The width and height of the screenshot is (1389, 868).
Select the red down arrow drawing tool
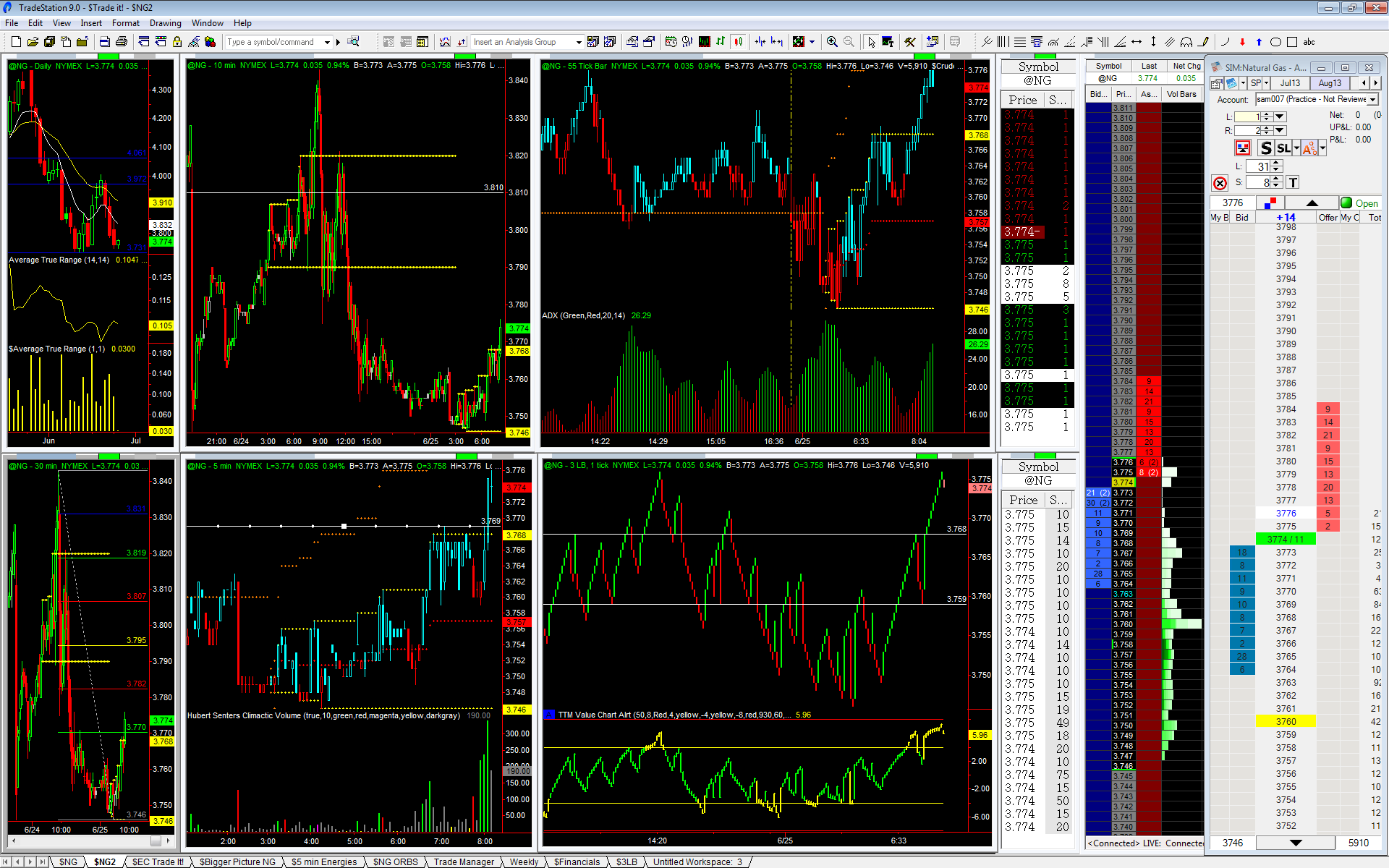coord(1242,42)
